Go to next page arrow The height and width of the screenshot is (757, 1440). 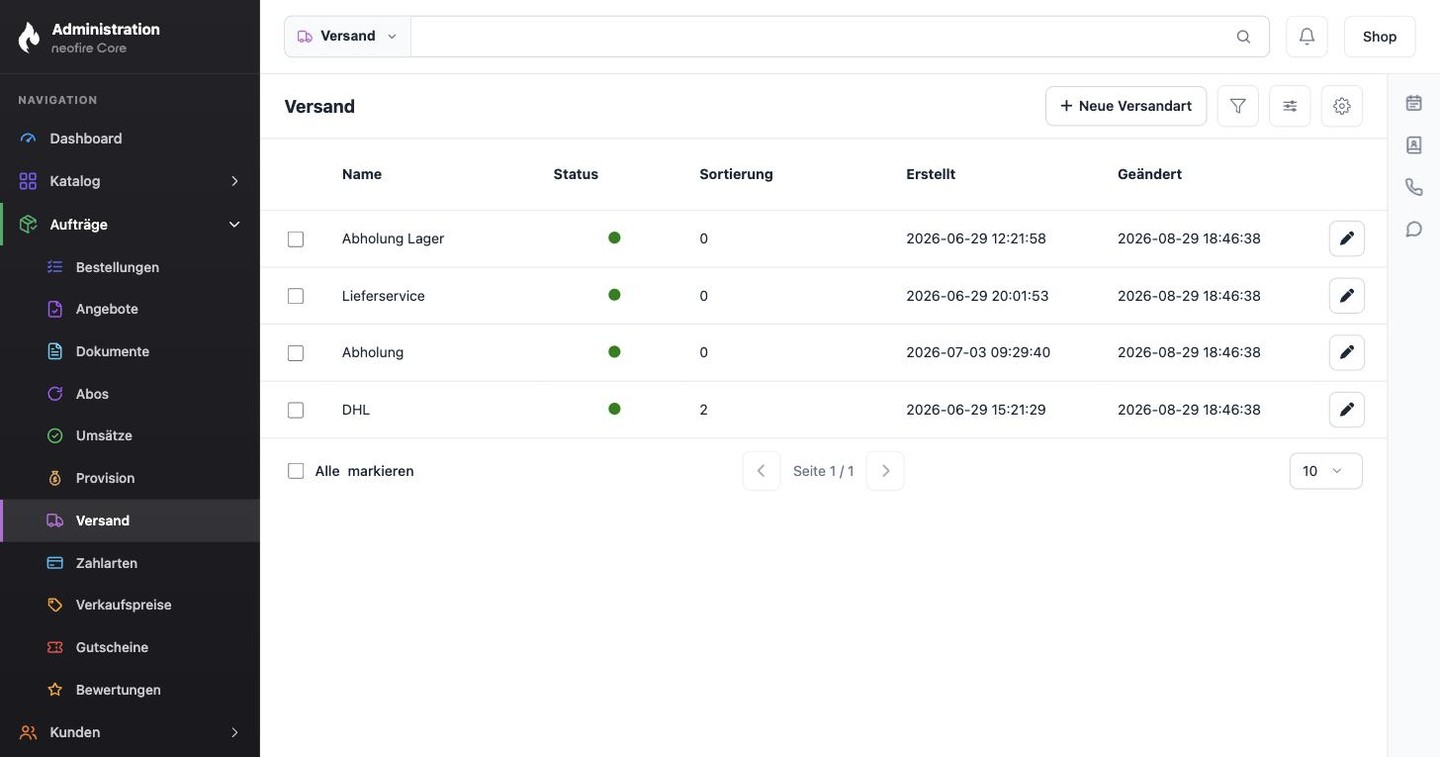[885, 471]
